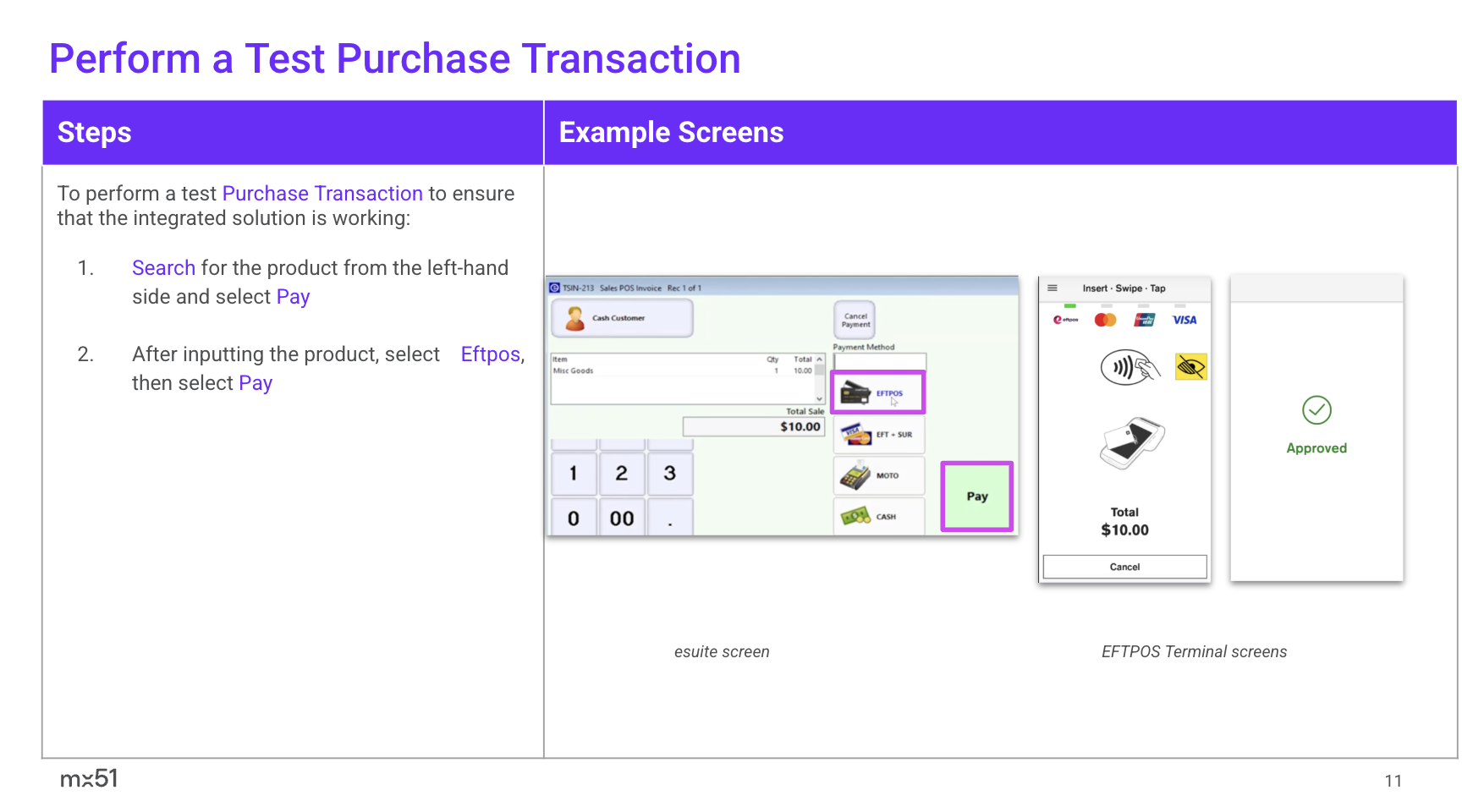Select the MOTO payment terminal option
The height and width of the screenshot is (812, 1462).
879,475
